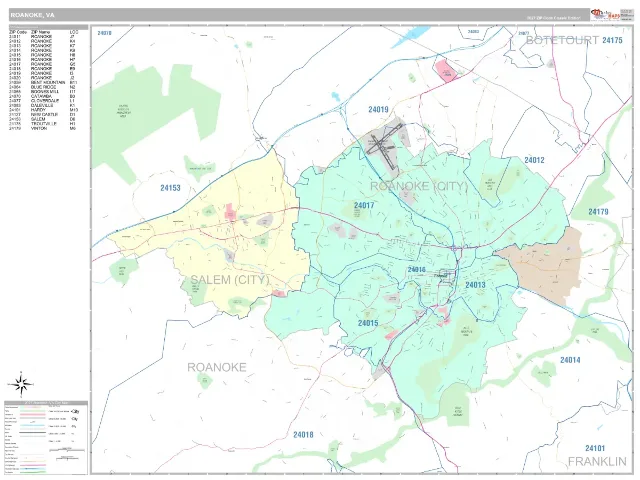Click the map legend header bar
Image resolution: width=640 pixels, height=480 pixels.
(x=46, y=403)
